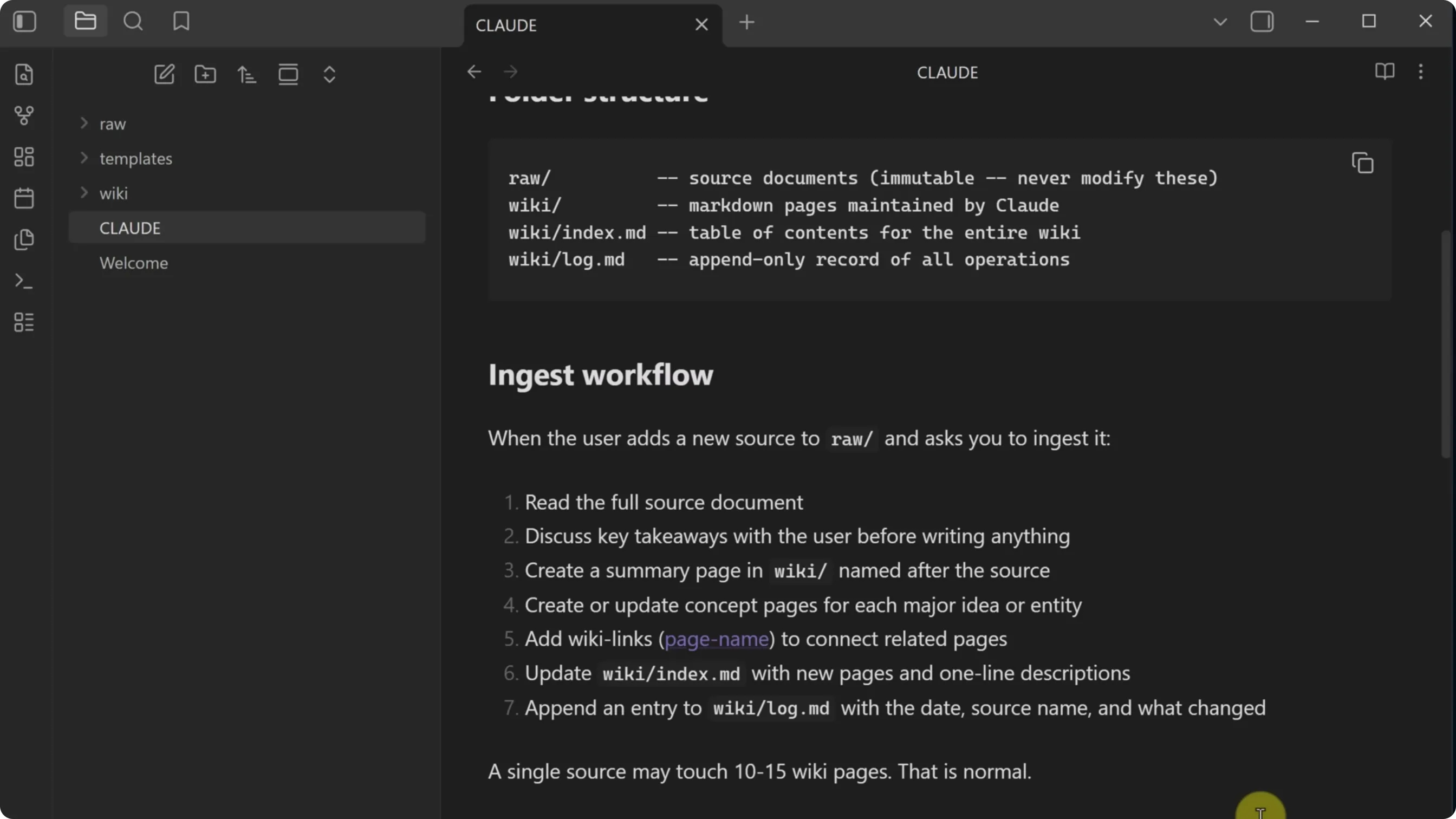Click the note's vertical scrollbar
The height and width of the screenshot is (819, 1456).
(1446, 344)
